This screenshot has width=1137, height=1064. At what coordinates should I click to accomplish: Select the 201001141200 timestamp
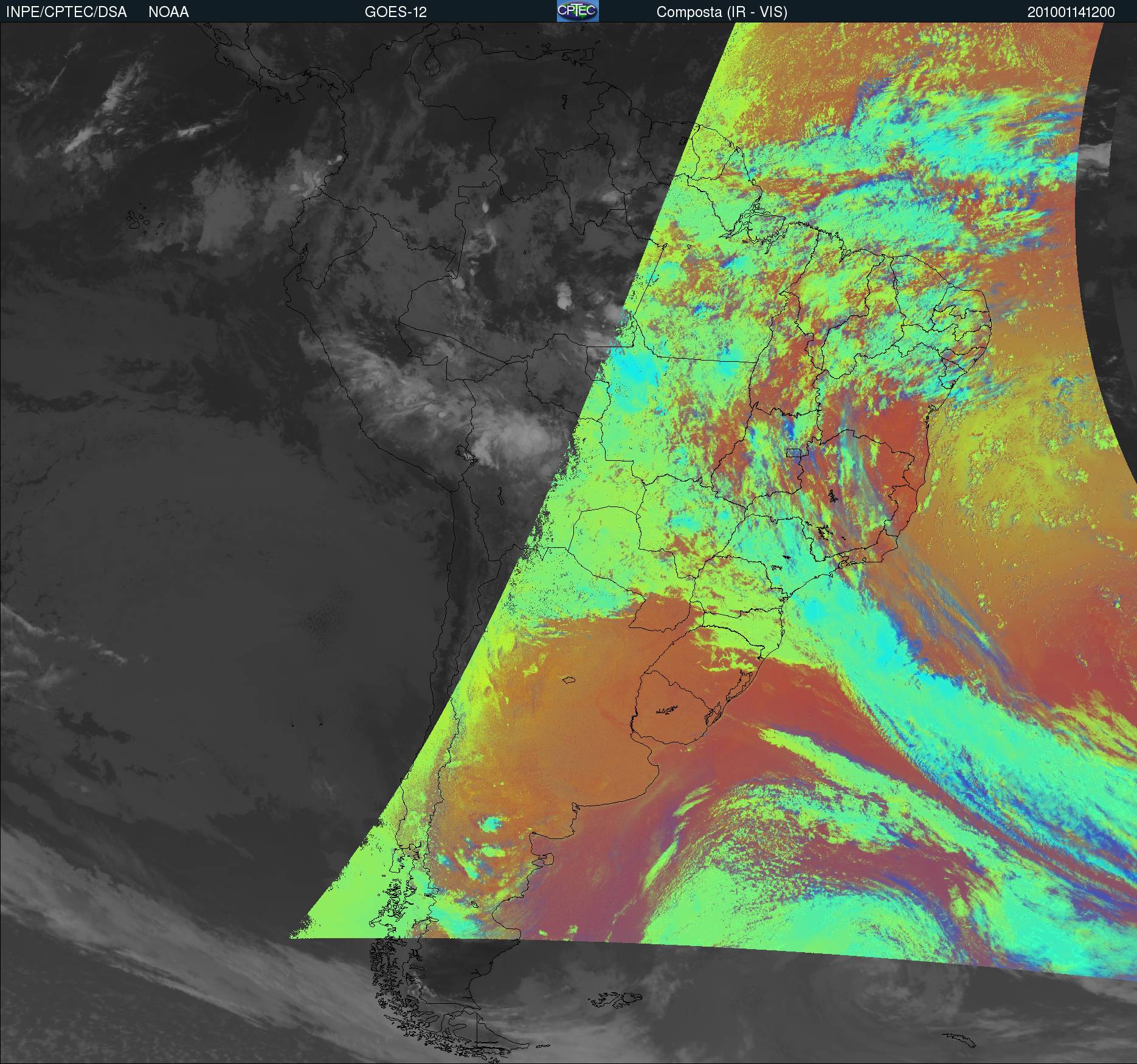point(1071,12)
